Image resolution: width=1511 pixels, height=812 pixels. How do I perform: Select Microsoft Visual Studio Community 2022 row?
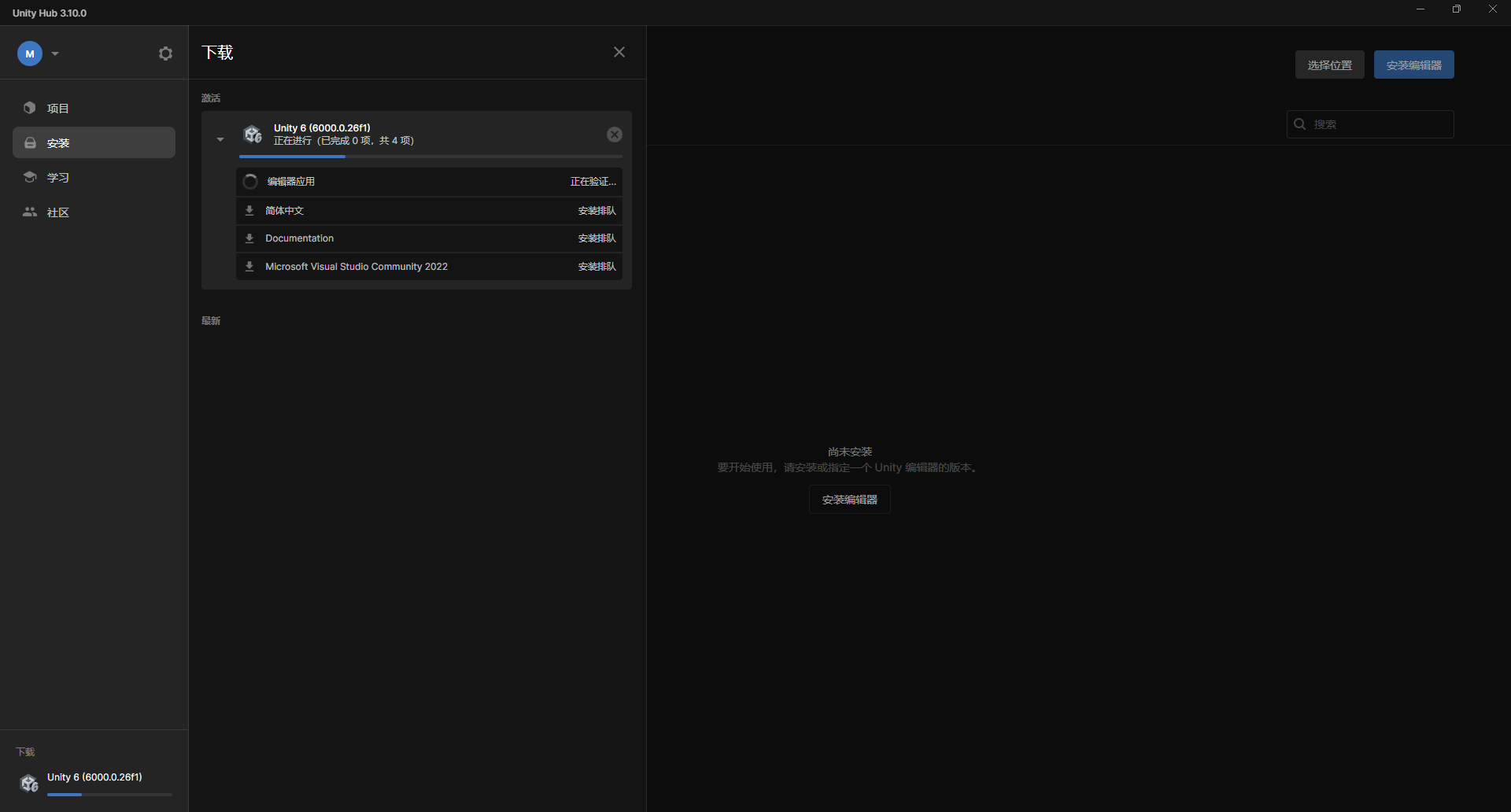click(x=429, y=267)
